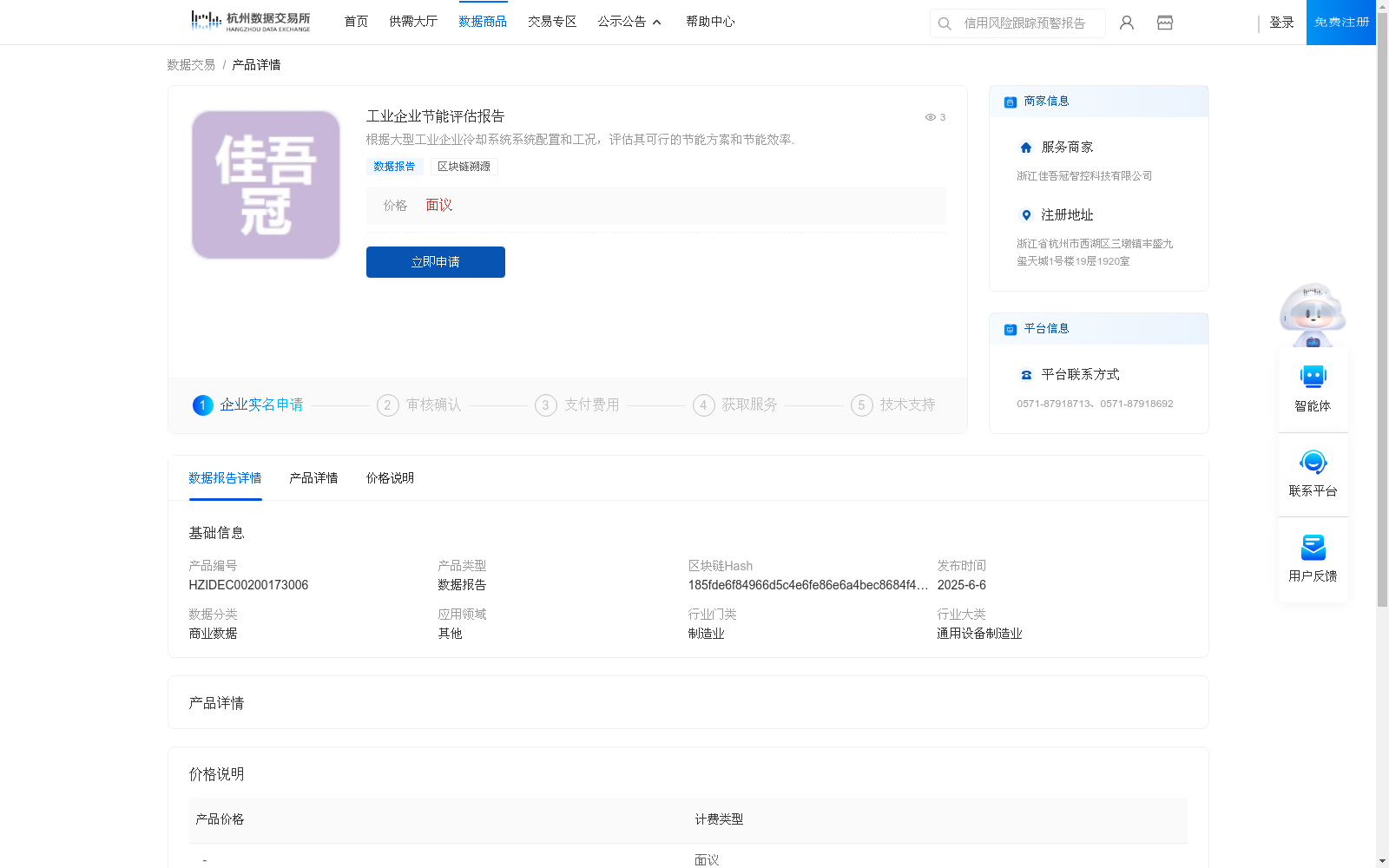Open 供需大厅 navigation item

pos(413,22)
